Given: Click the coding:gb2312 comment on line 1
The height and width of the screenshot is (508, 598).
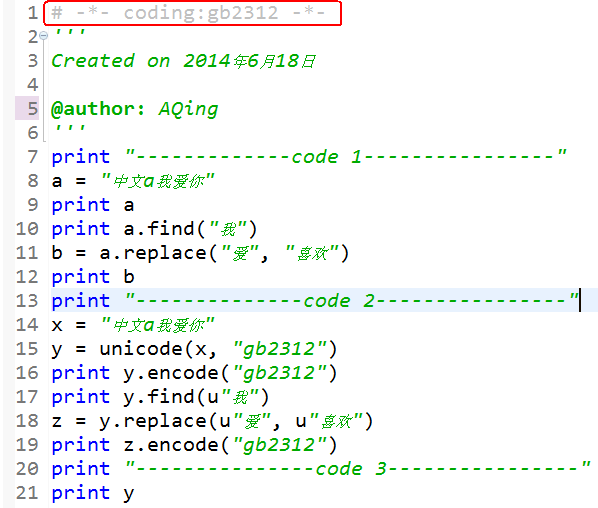Looking at the screenshot, I should pyautogui.click(x=188, y=13).
